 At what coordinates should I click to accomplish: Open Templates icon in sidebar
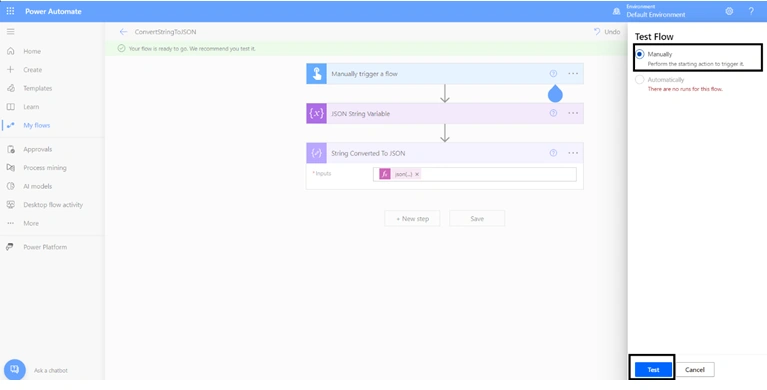tap(10, 88)
